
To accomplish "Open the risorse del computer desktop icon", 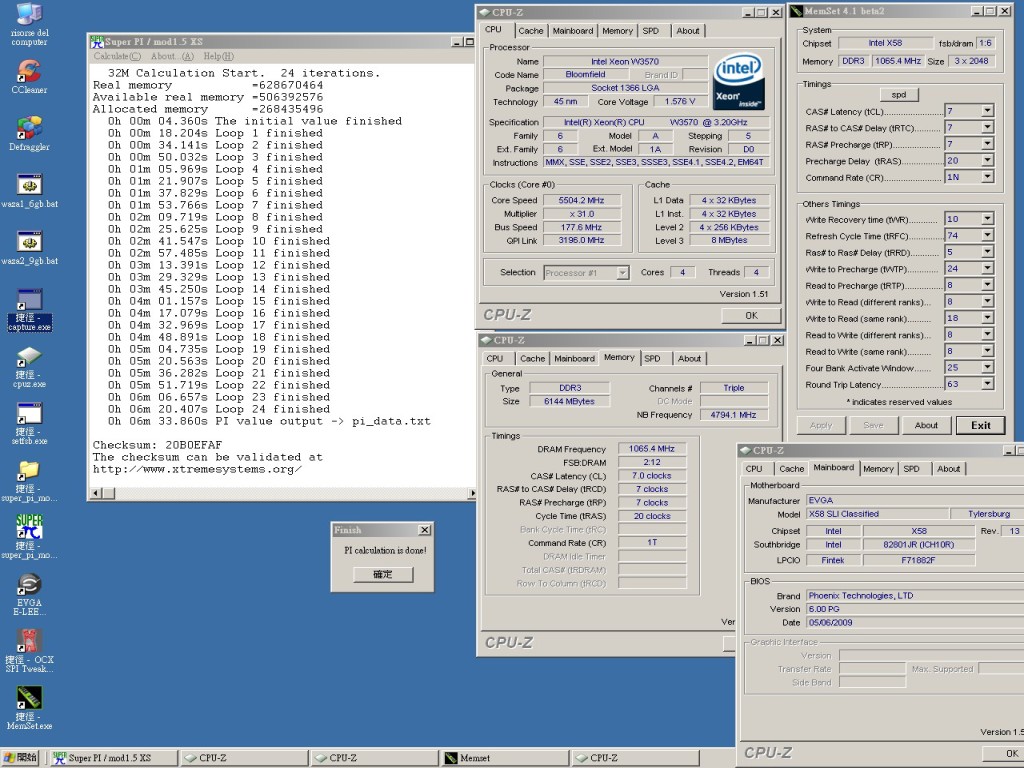I will click(x=29, y=24).
